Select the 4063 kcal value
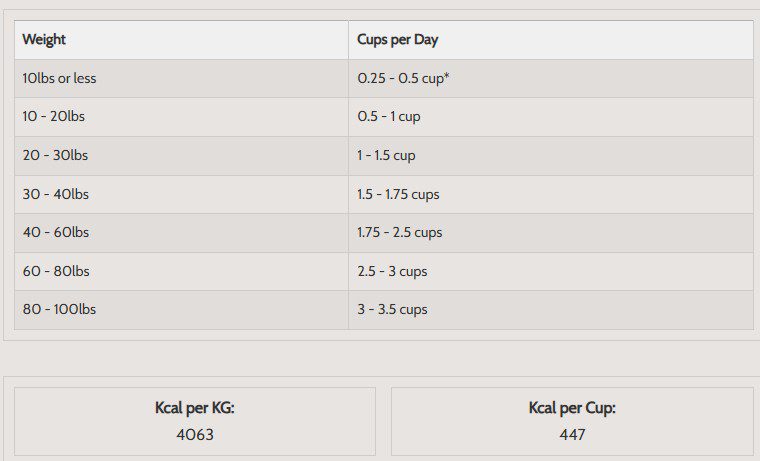 (194, 435)
